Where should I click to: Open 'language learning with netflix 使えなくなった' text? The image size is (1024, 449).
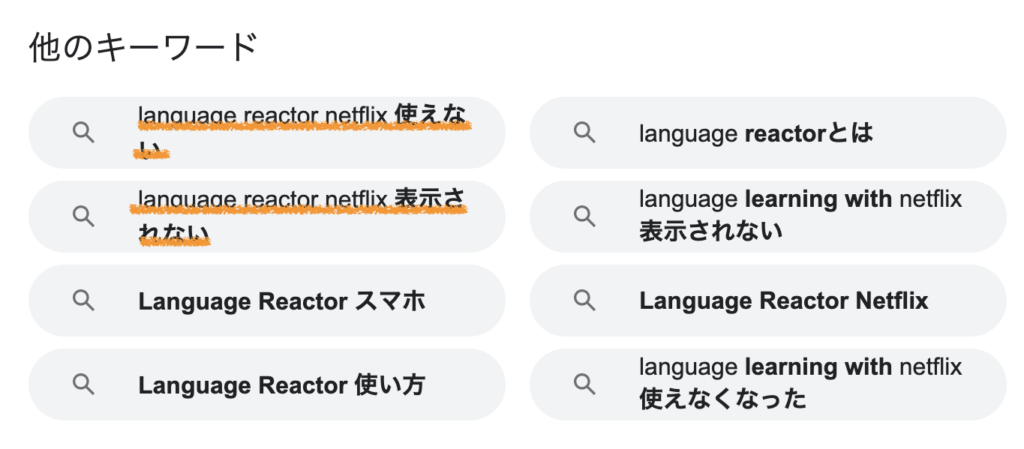(x=800, y=369)
